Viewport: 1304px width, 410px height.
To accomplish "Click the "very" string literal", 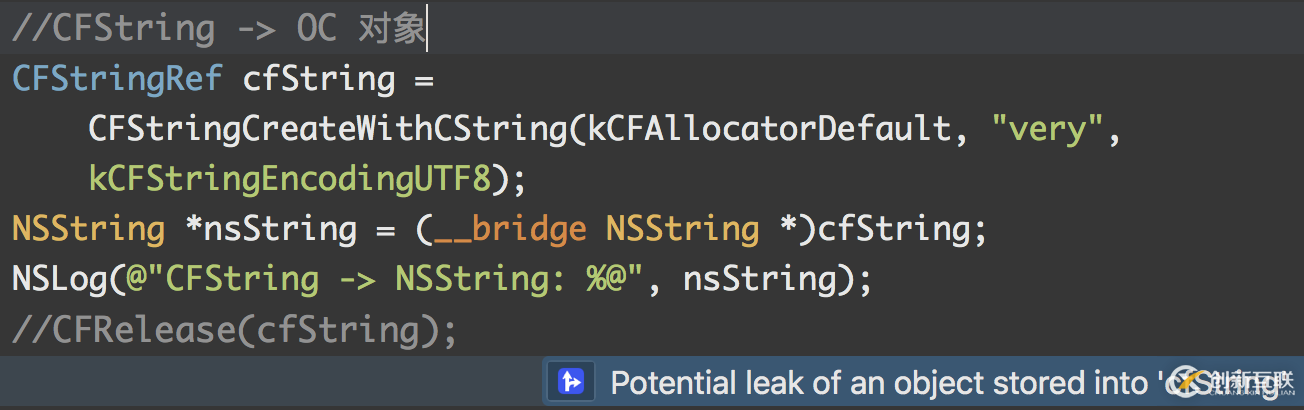I will pos(1046,129).
